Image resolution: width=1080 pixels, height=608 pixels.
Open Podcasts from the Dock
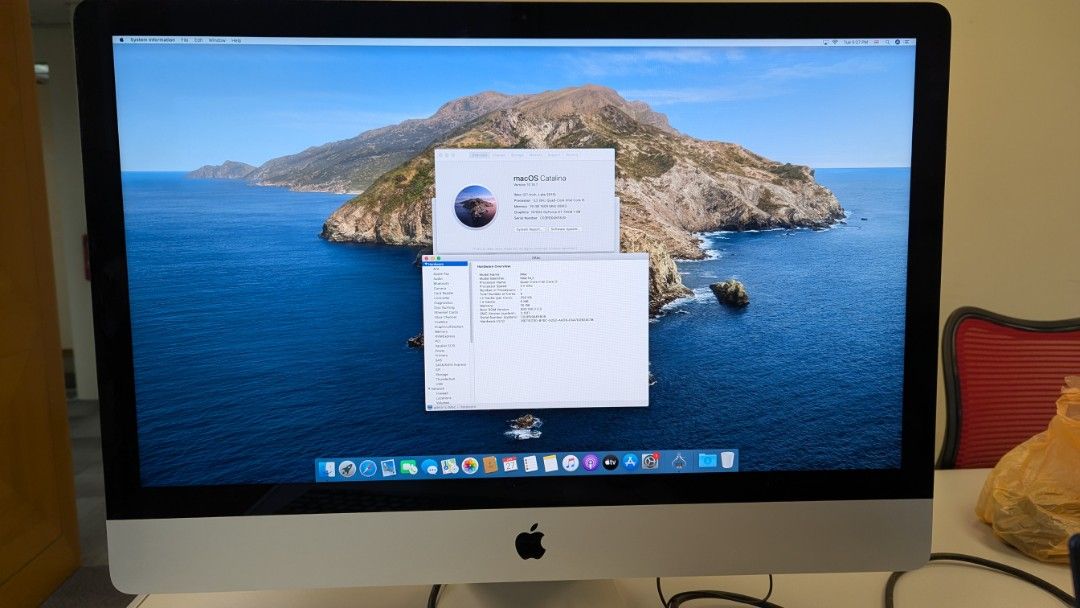590,462
